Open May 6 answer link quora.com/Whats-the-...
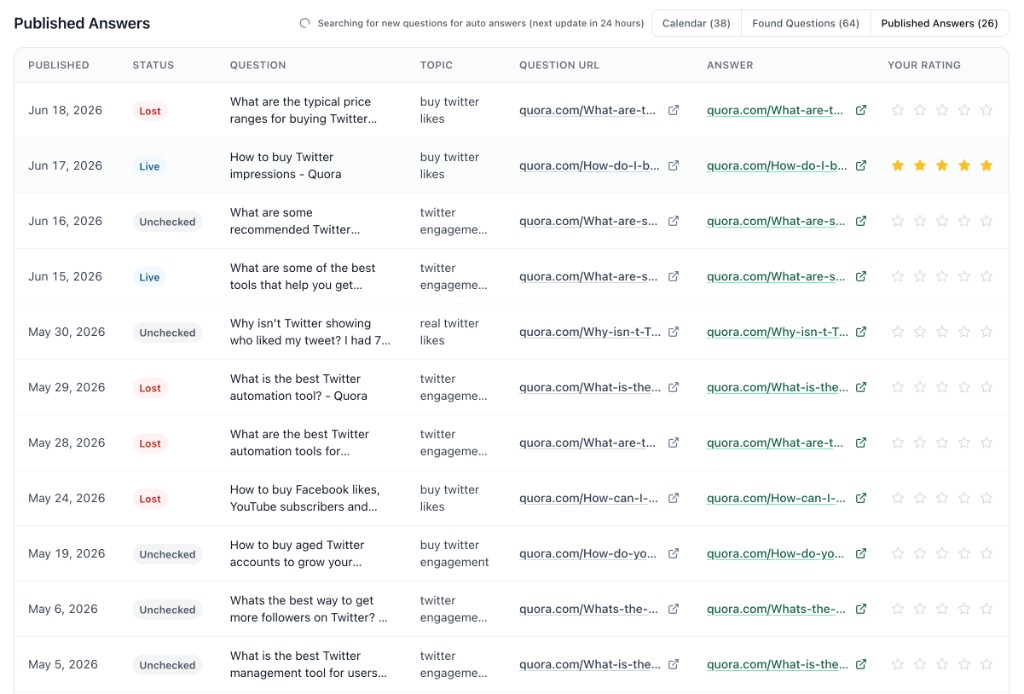 click(776, 610)
